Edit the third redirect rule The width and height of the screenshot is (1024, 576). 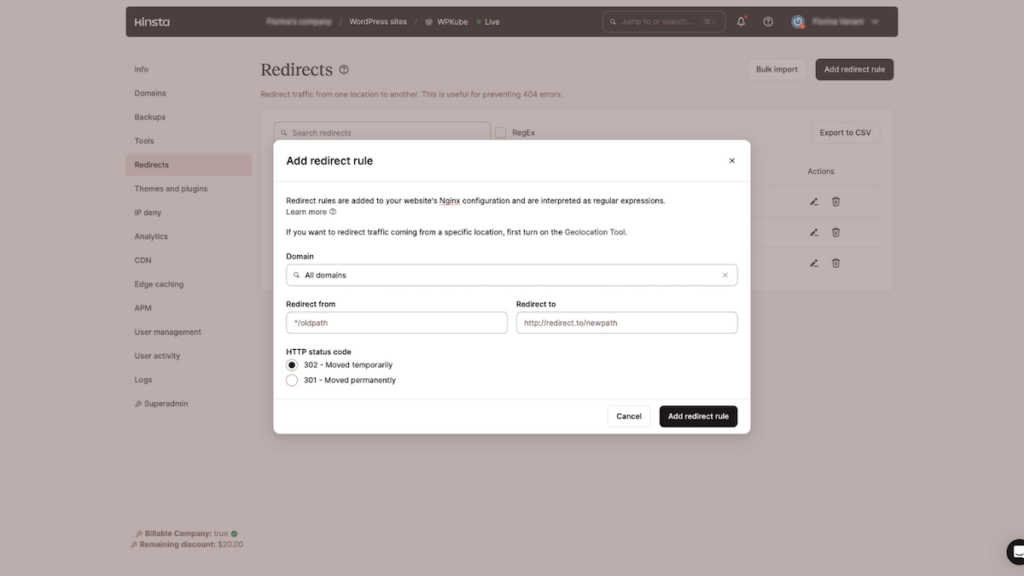[x=814, y=263]
